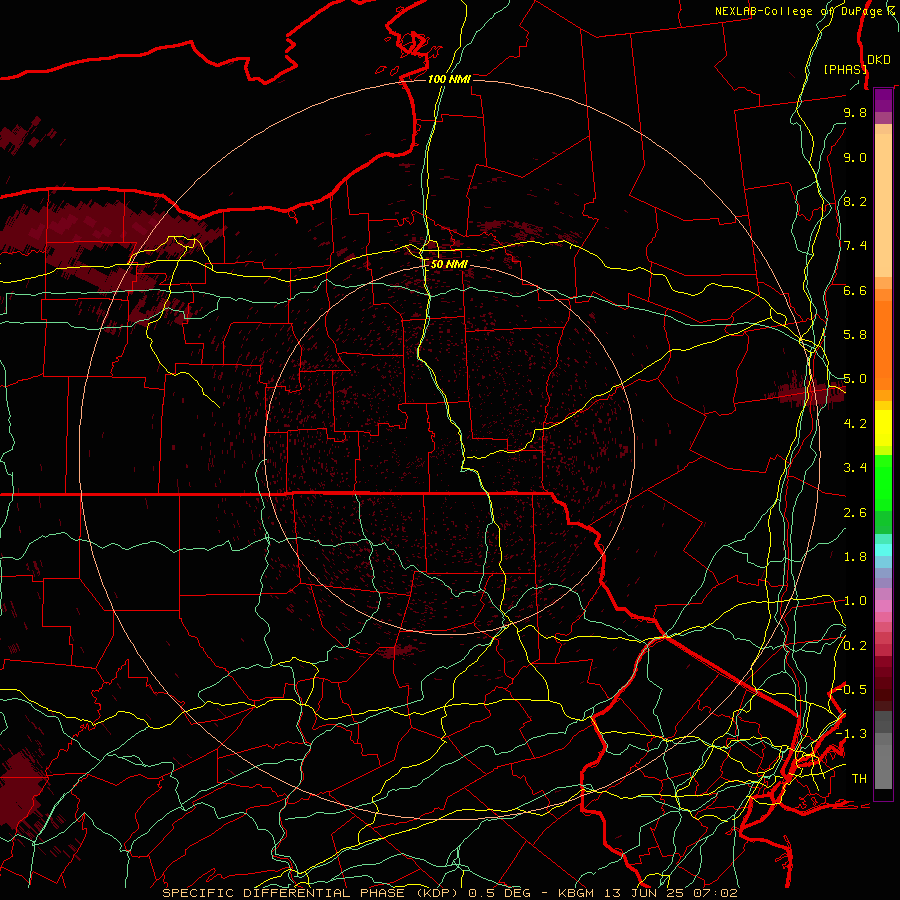Click the -0.5 legend value

[852, 690]
